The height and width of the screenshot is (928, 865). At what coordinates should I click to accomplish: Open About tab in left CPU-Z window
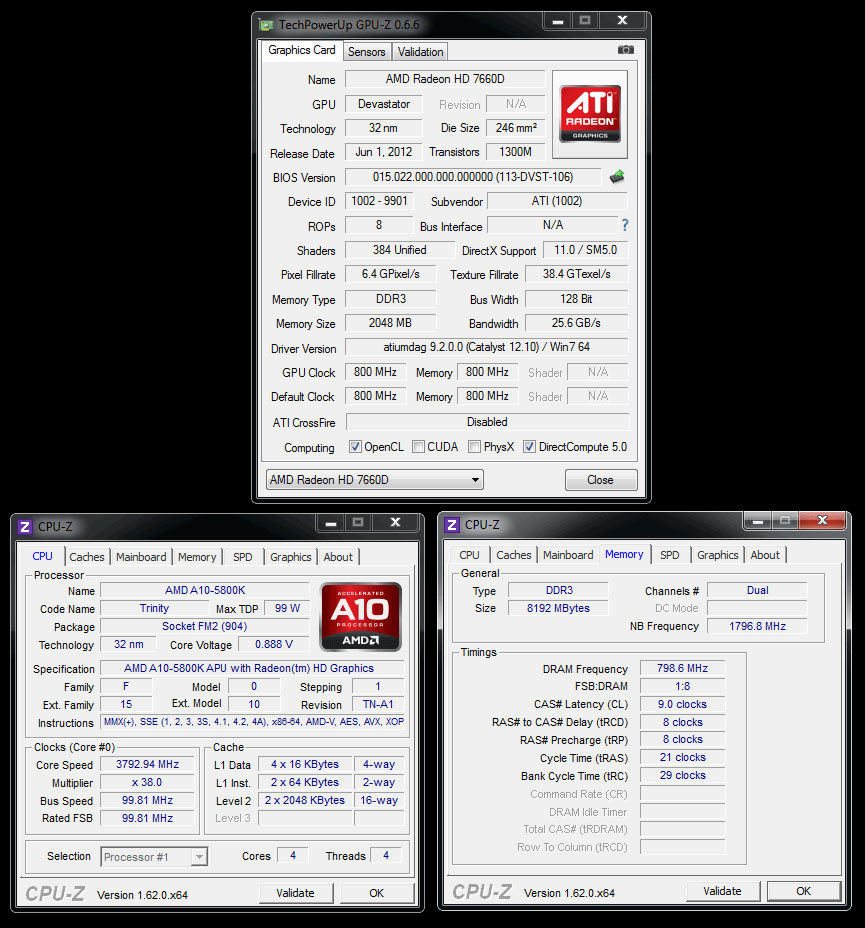click(338, 557)
